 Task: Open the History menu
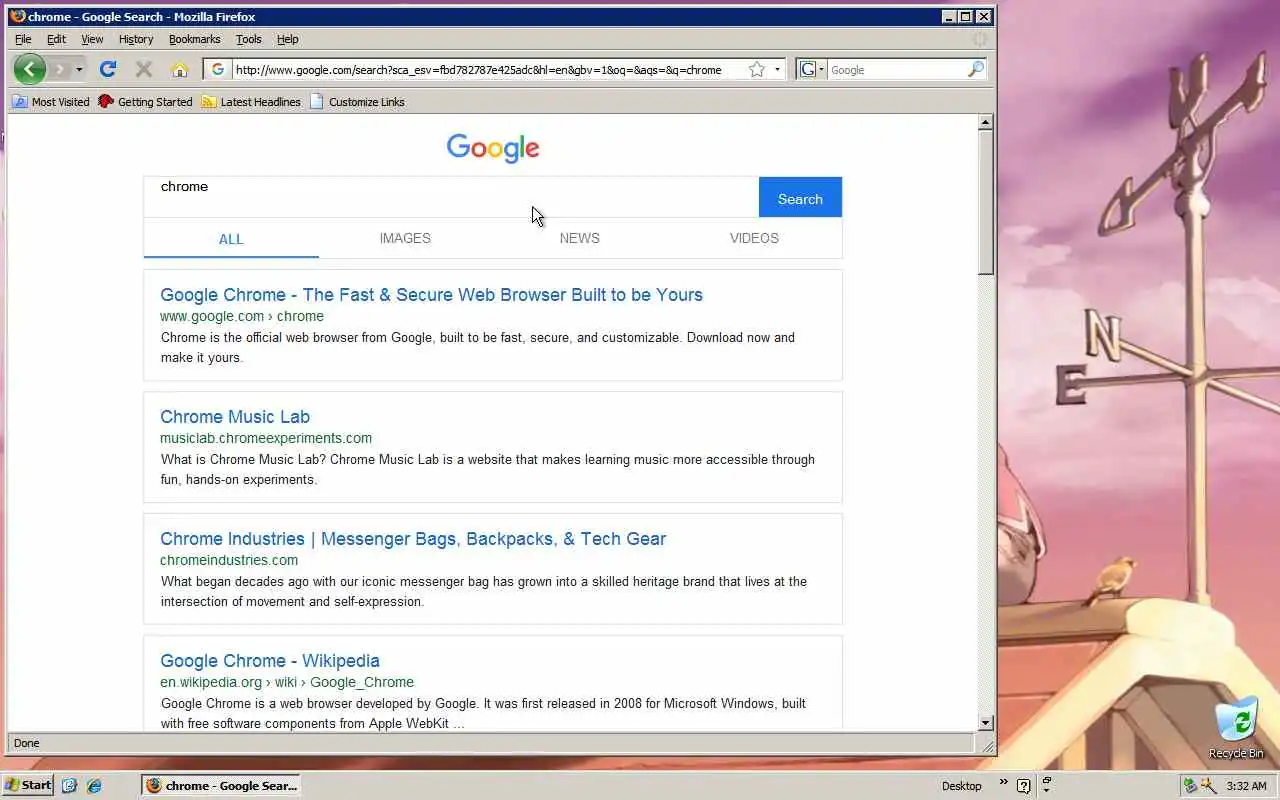(x=136, y=39)
